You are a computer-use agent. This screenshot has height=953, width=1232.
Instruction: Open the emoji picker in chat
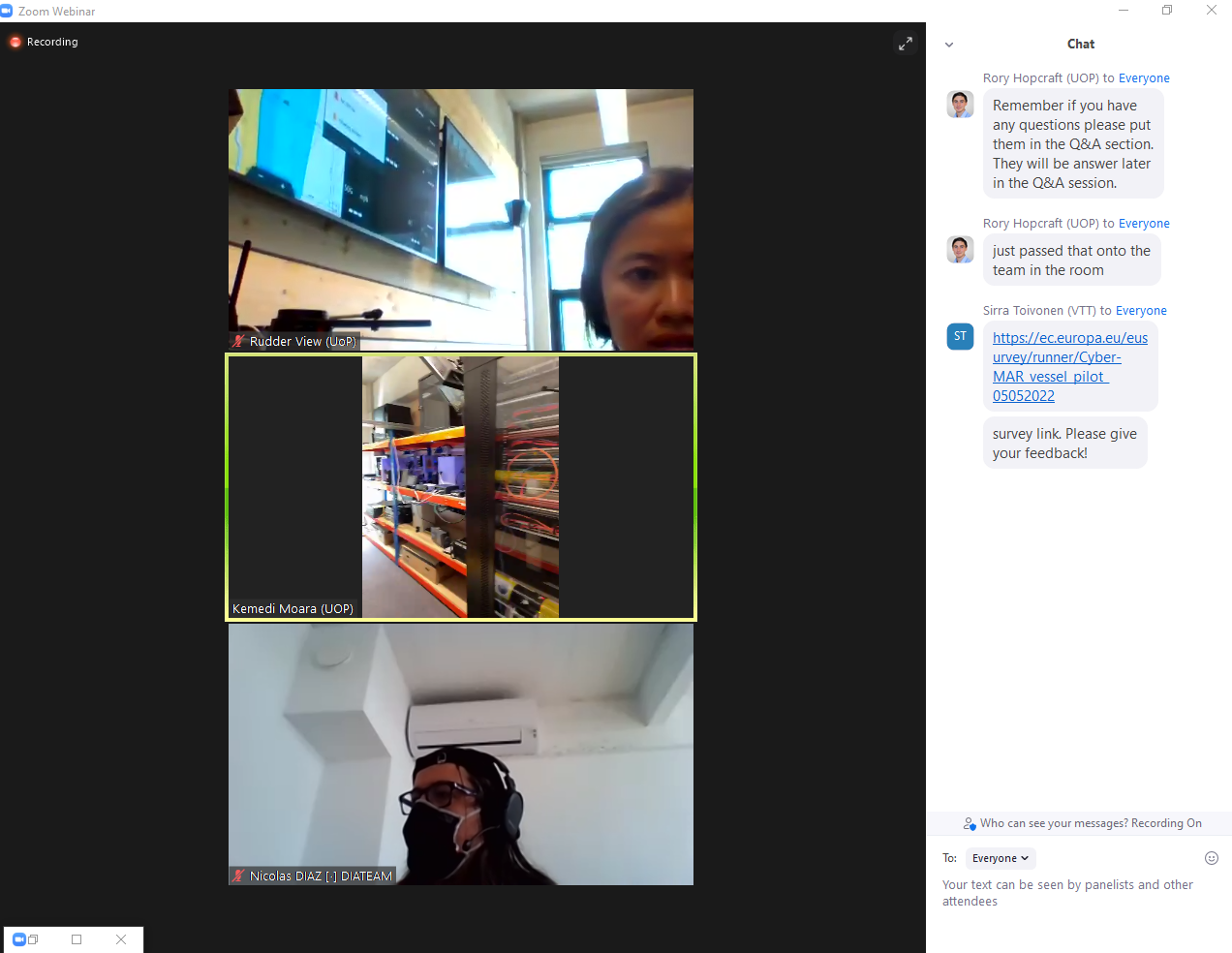coord(1211,858)
